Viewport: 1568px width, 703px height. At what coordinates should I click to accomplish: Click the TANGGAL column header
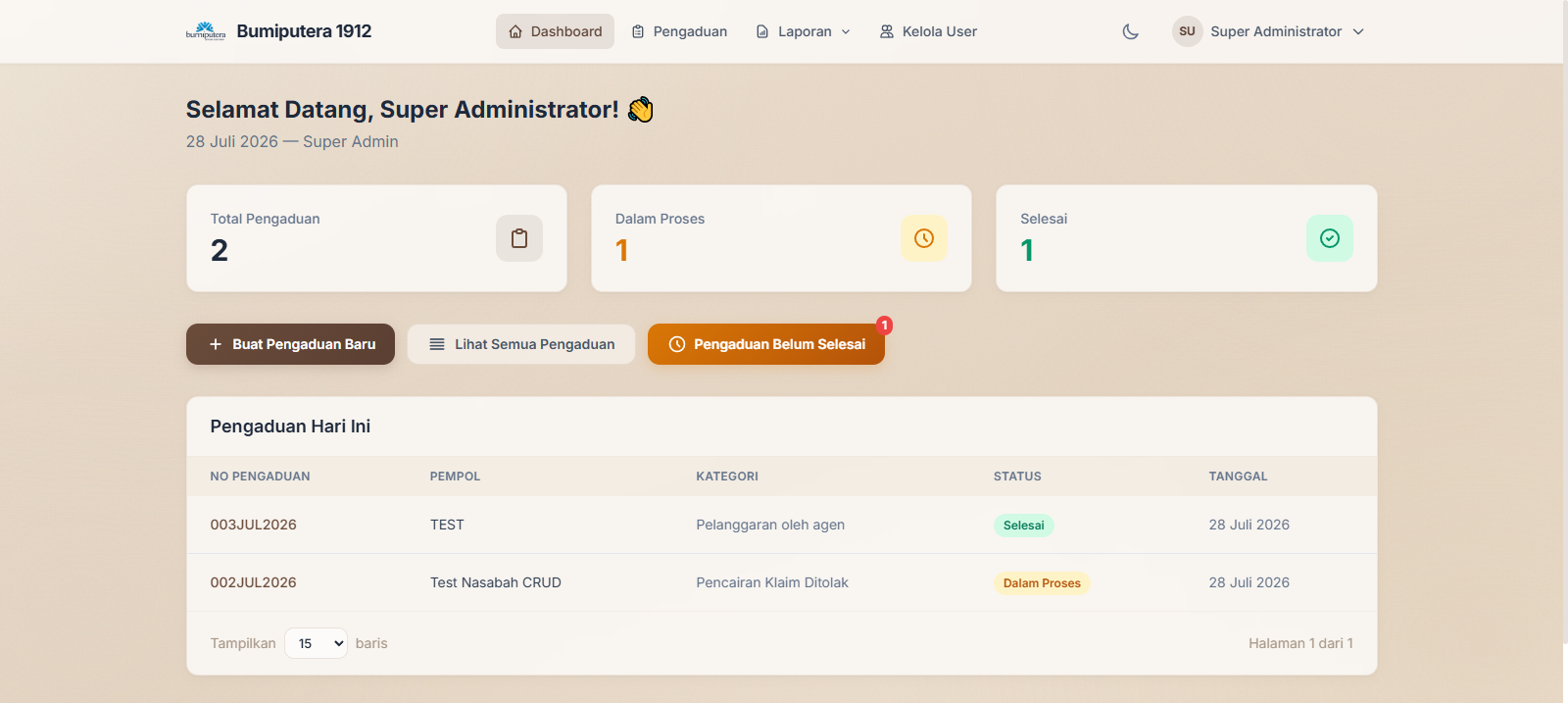pyautogui.click(x=1238, y=477)
